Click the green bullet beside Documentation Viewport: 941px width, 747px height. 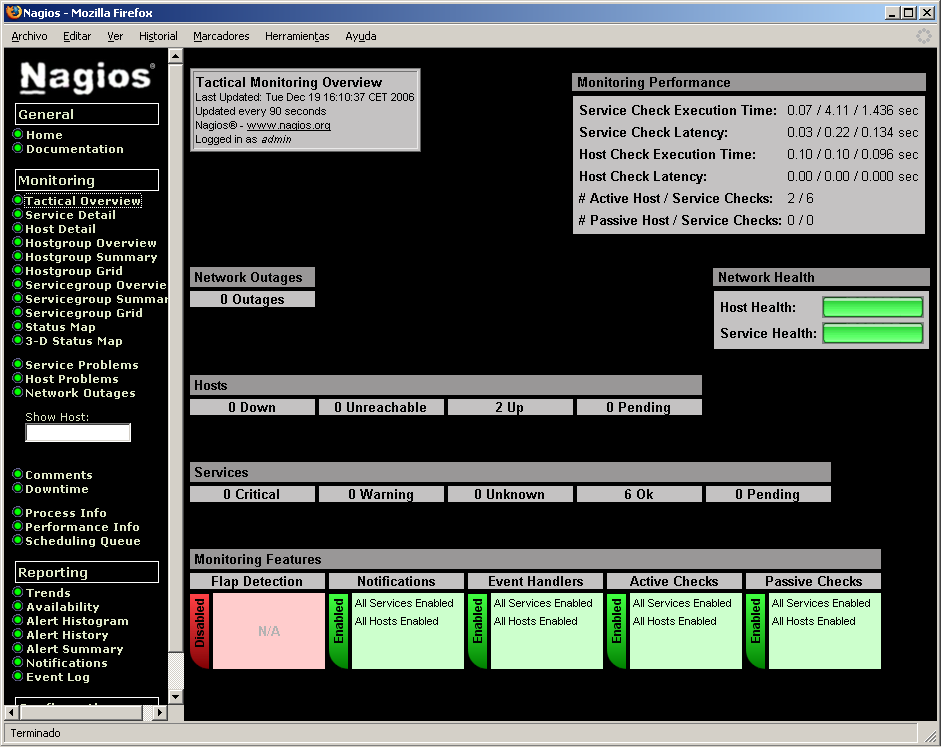(18, 148)
